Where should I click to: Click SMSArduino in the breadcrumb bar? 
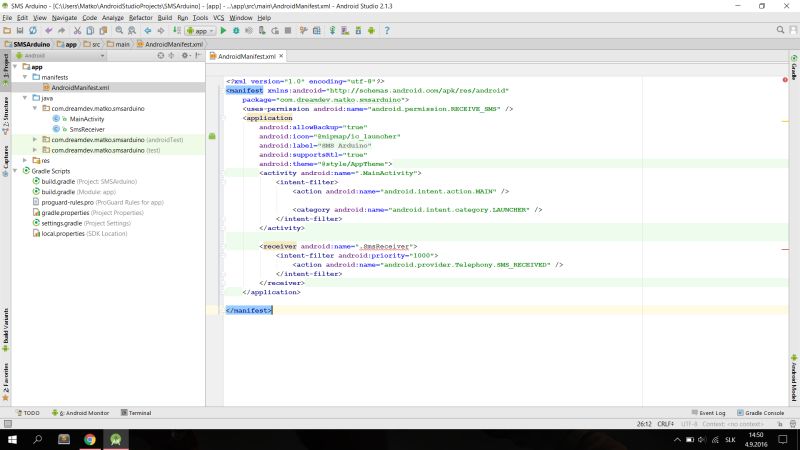tap(31, 44)
